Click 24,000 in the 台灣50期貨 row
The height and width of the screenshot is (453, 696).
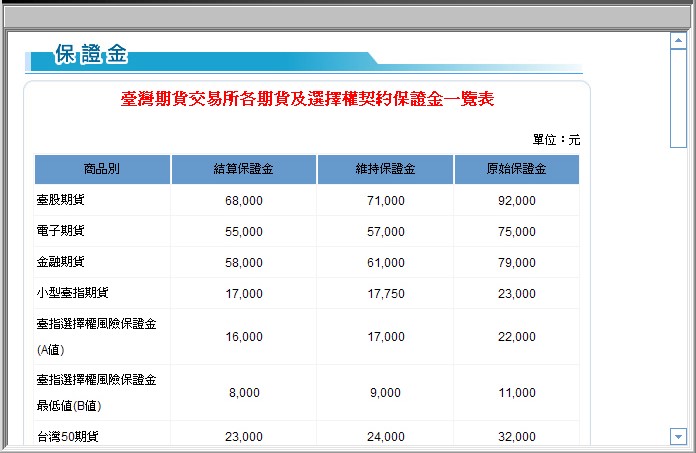coord(386,437)
